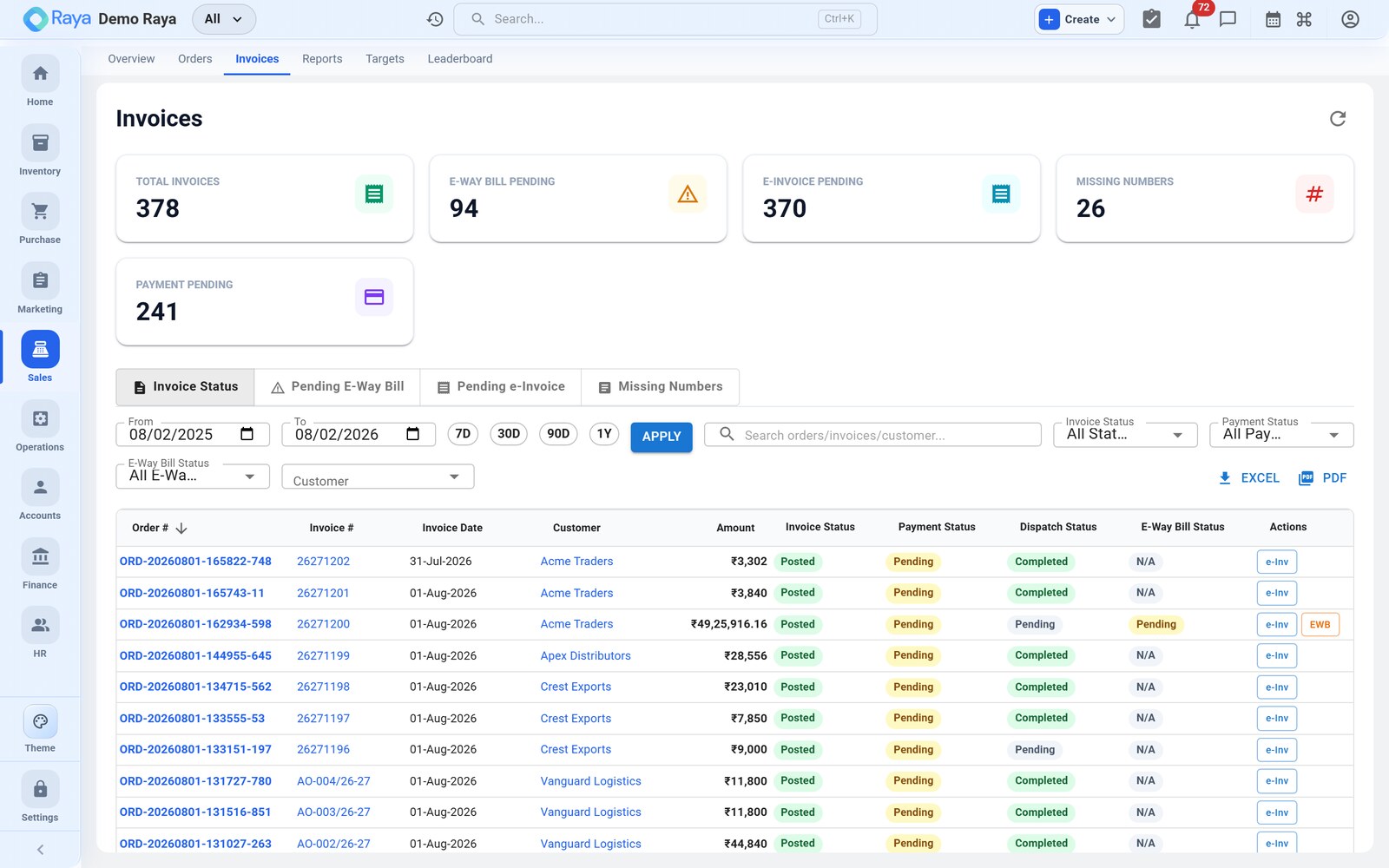Click e-Inv for order ORD-20260801-165743-11

[x=1277, y=593]
